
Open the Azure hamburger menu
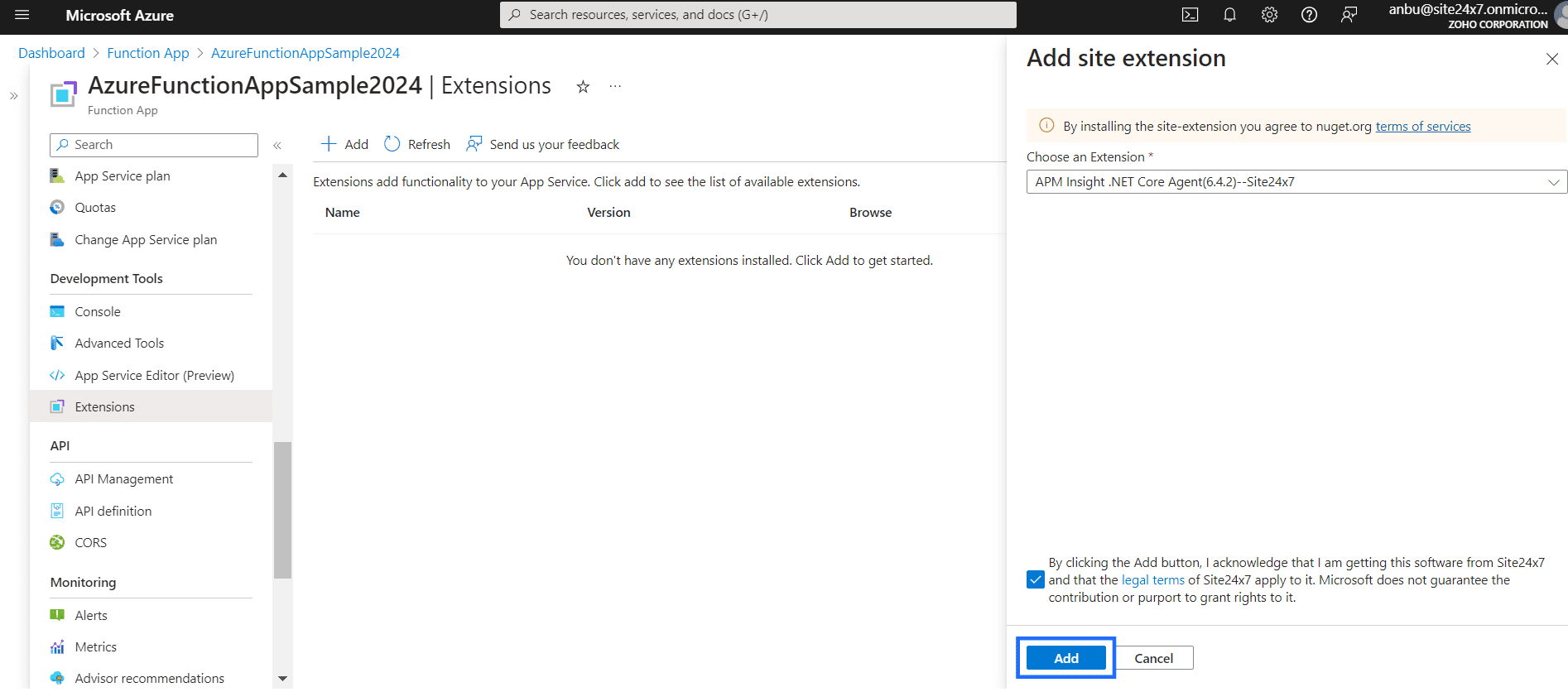(22, 15)
